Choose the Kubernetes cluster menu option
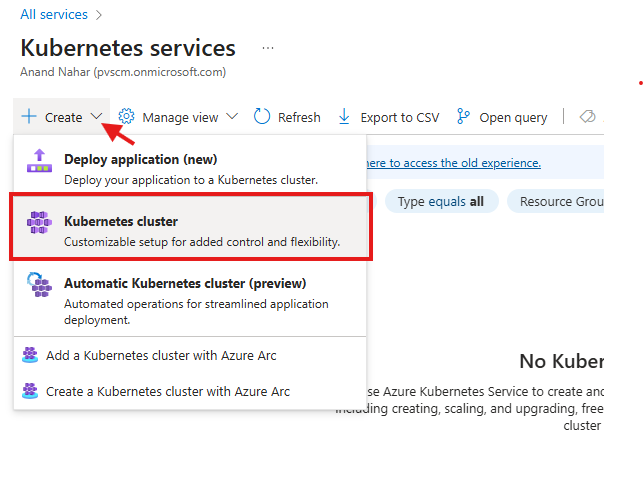Viewport: 643px width, 497px height. [x=191, y=227]
